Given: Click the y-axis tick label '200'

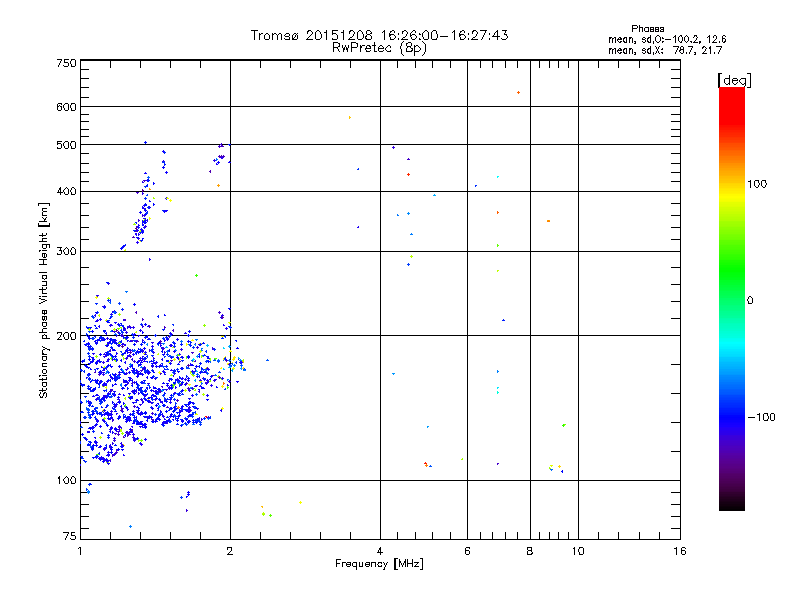Looking at the screenshot, I should (66, 336).
